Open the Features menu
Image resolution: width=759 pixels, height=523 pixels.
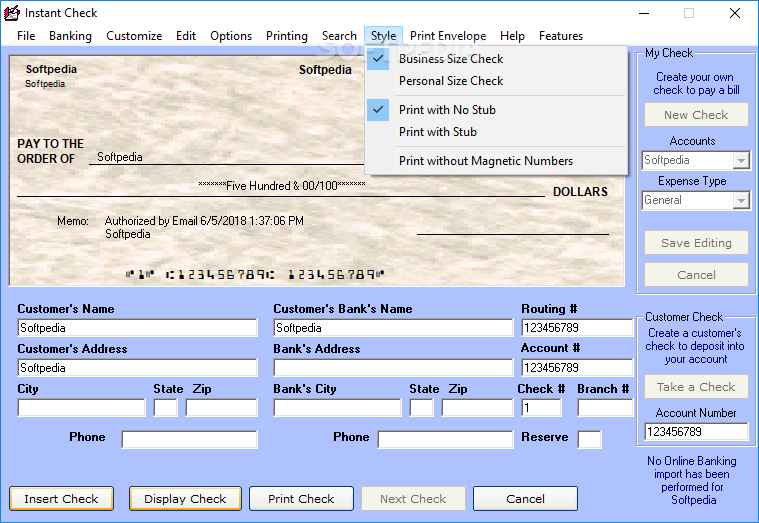pos(561,36)
